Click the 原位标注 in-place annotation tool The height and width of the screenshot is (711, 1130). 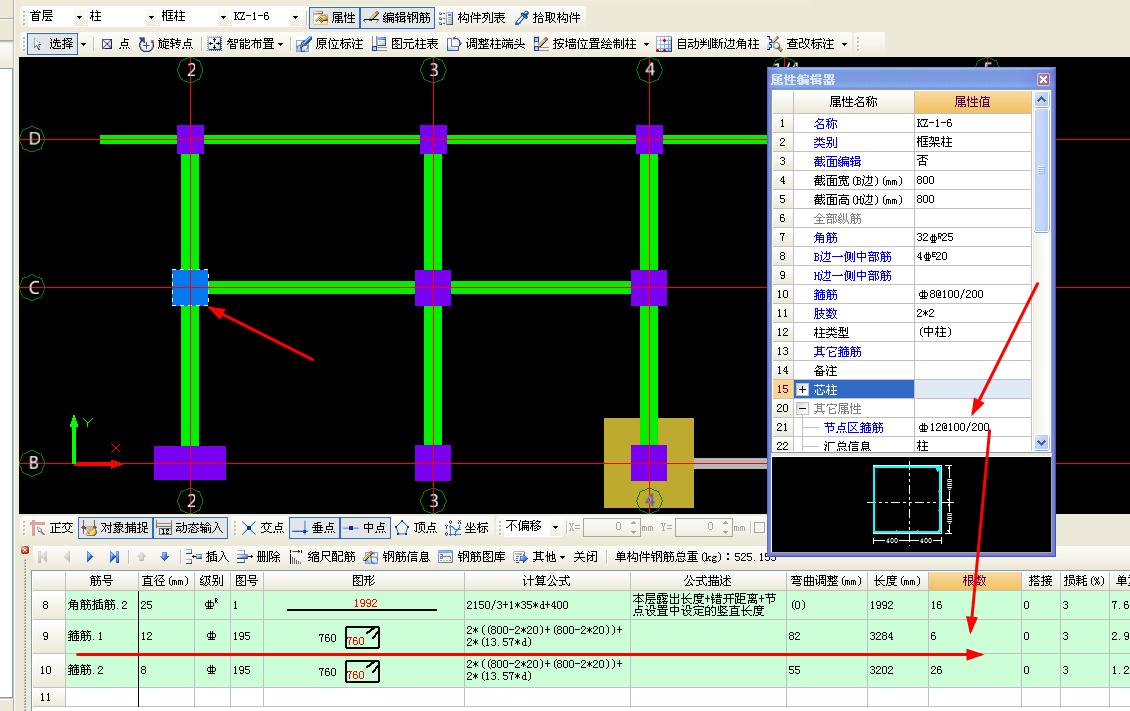pyautogui.click(x=329, y=44)
